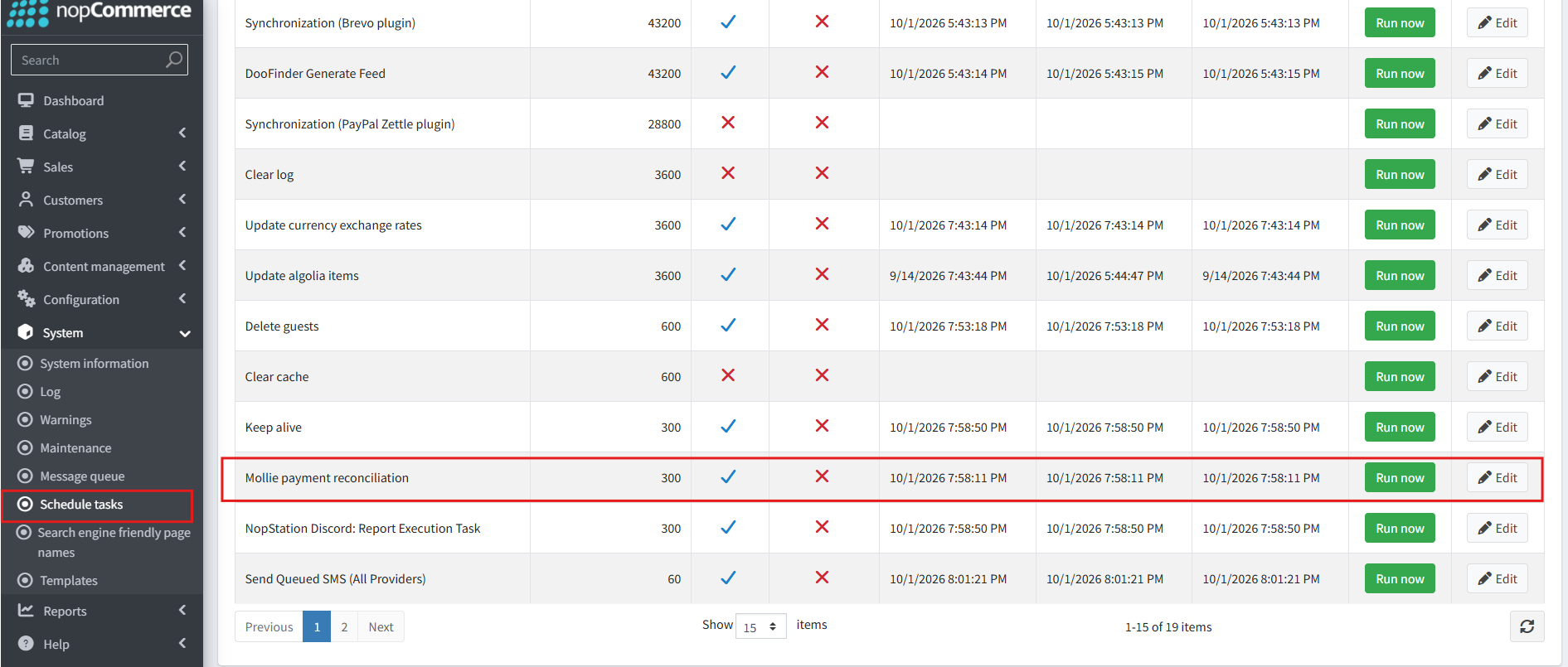Edit the Clear cache task

pyautogui.click(x=1497, y=376)
